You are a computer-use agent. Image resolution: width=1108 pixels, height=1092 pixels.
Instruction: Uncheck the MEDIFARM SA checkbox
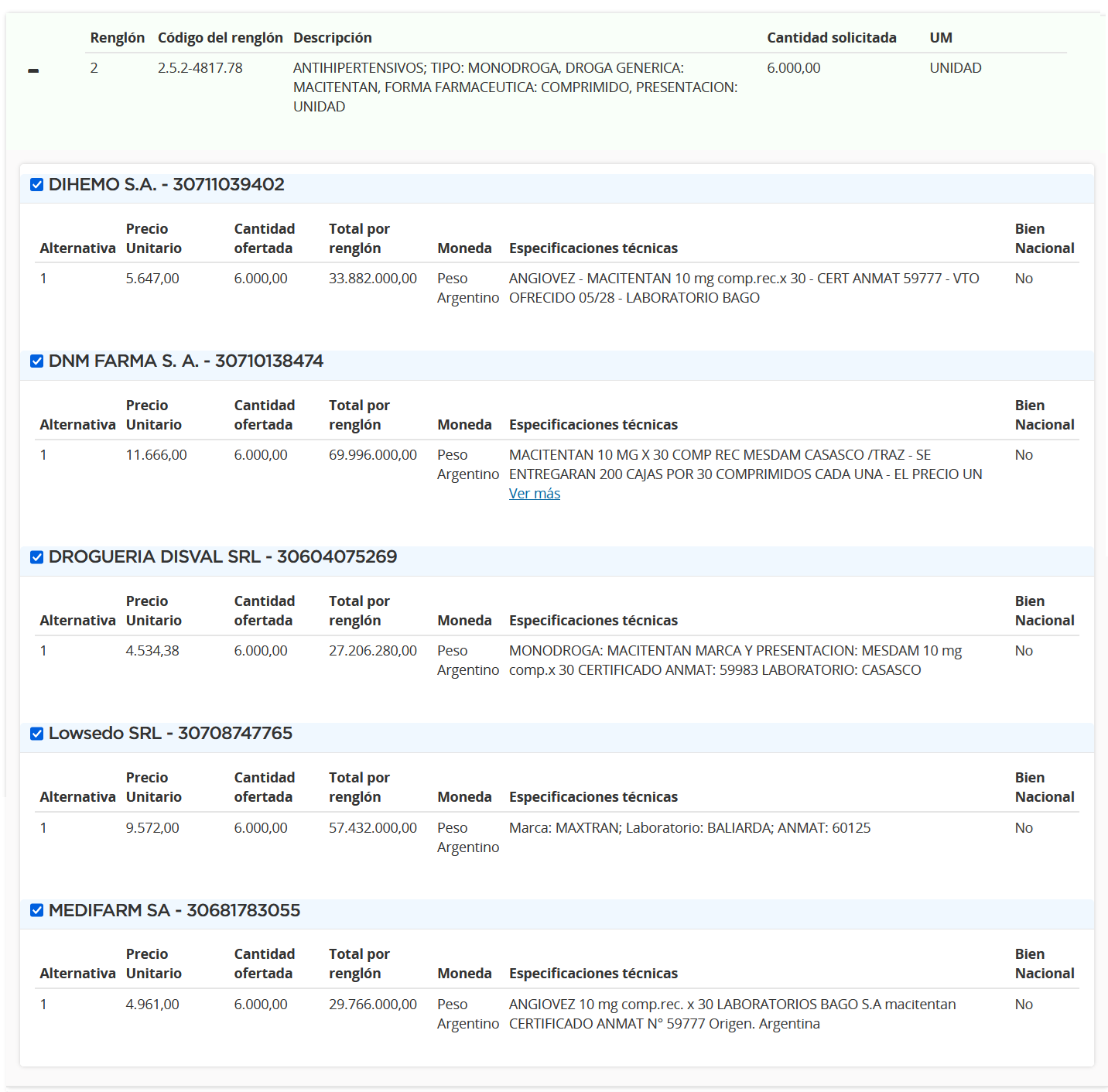[x=36, y=910]
